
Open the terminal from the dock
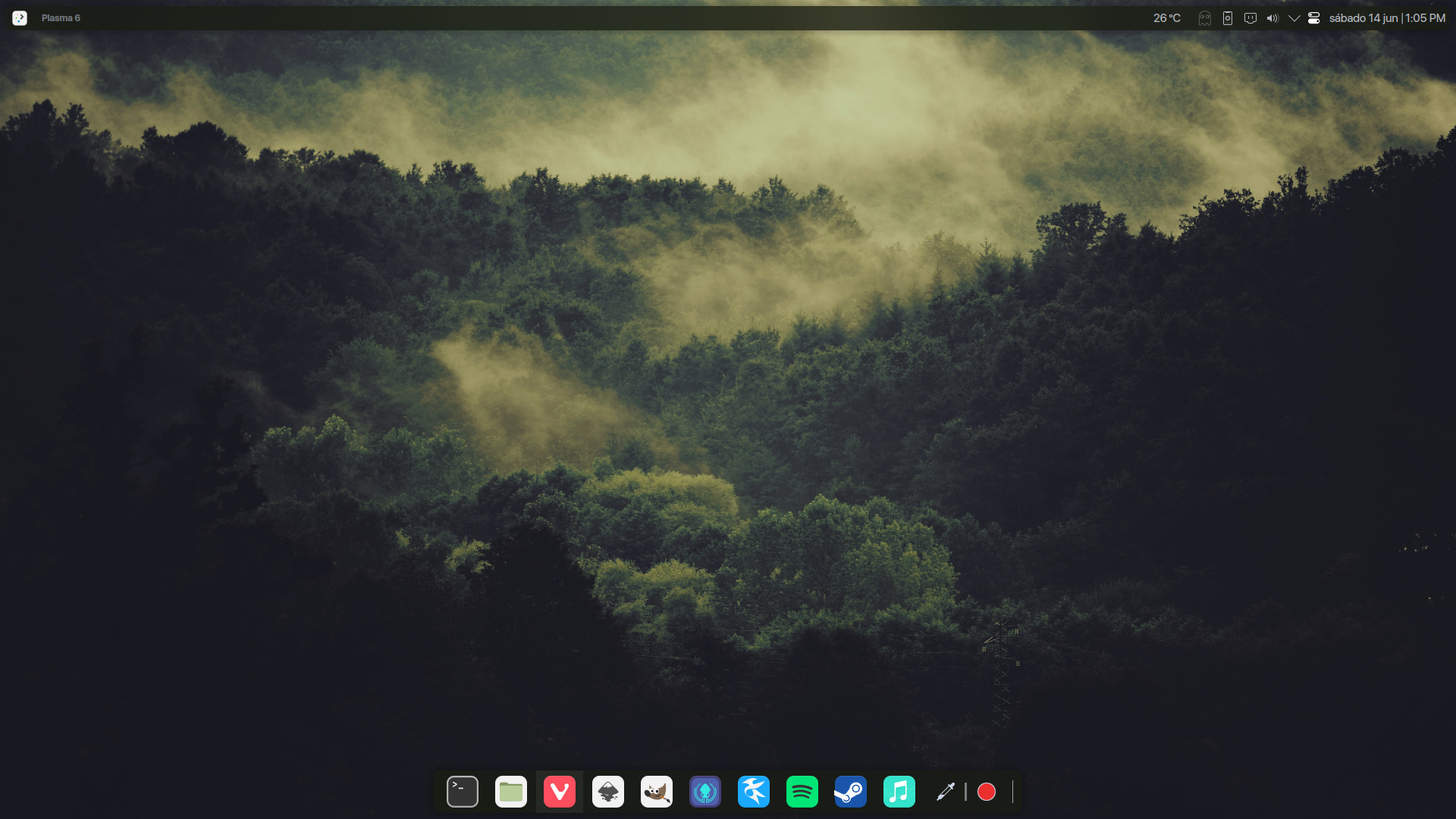click(463, 792)
